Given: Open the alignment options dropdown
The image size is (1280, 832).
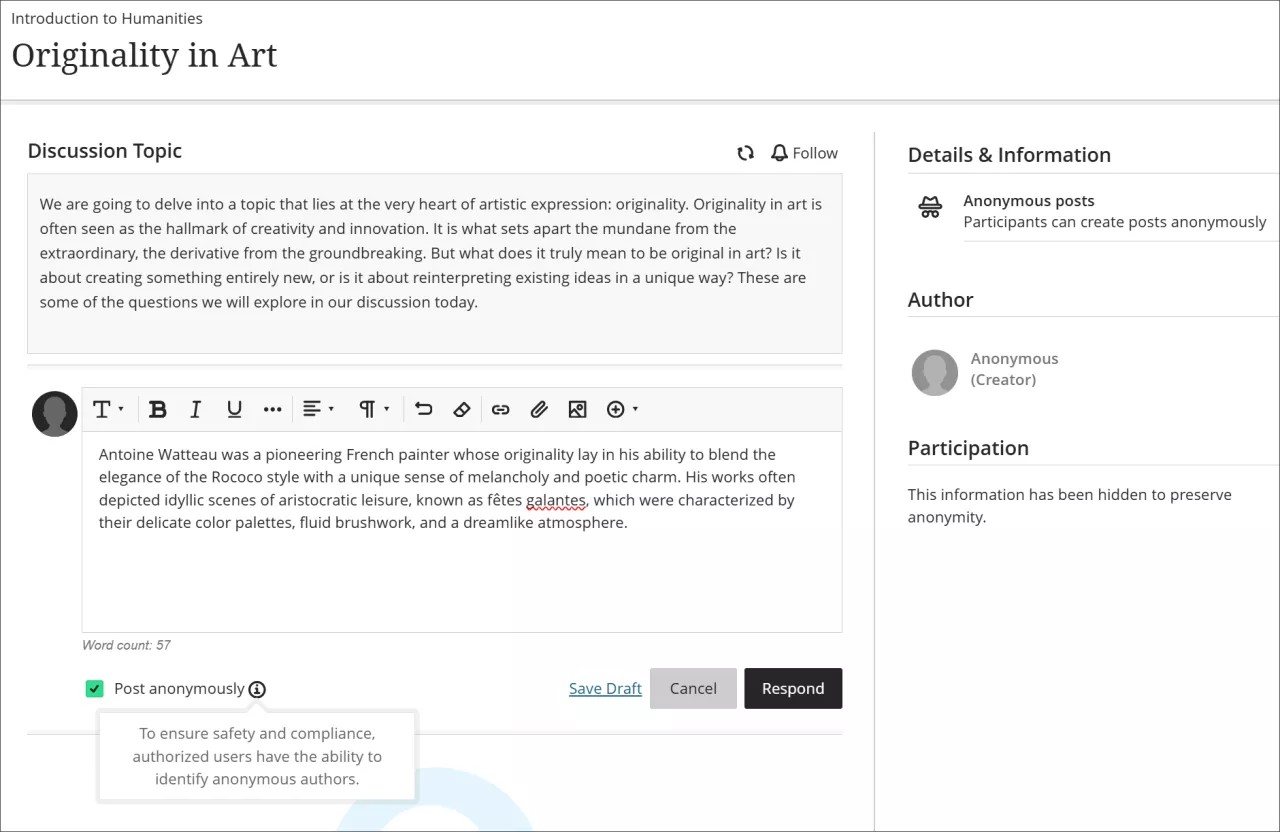Looking at the screenshot, I should 316,409.
